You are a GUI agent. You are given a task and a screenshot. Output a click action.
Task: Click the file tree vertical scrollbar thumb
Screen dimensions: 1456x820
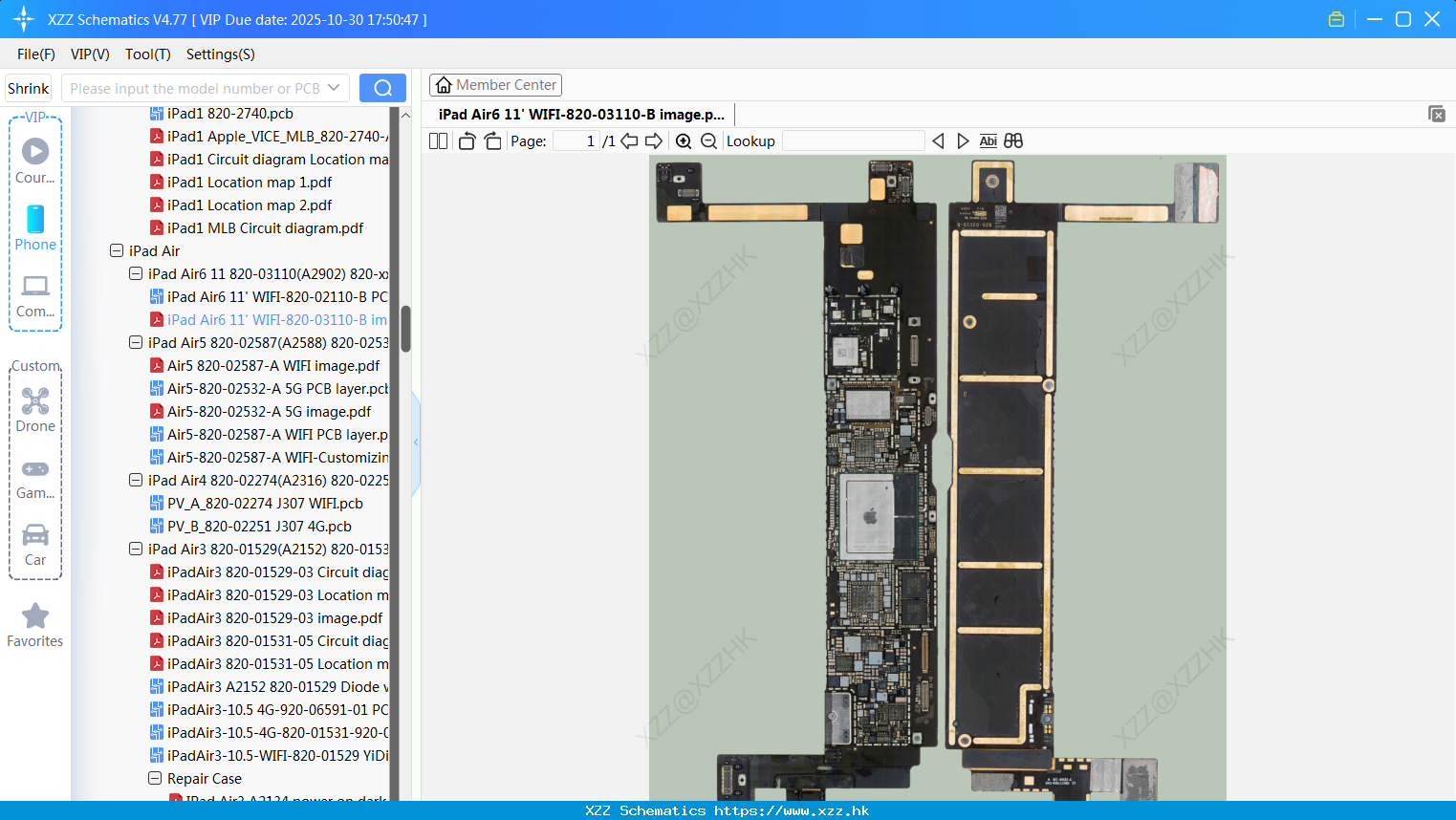[405, 329]
